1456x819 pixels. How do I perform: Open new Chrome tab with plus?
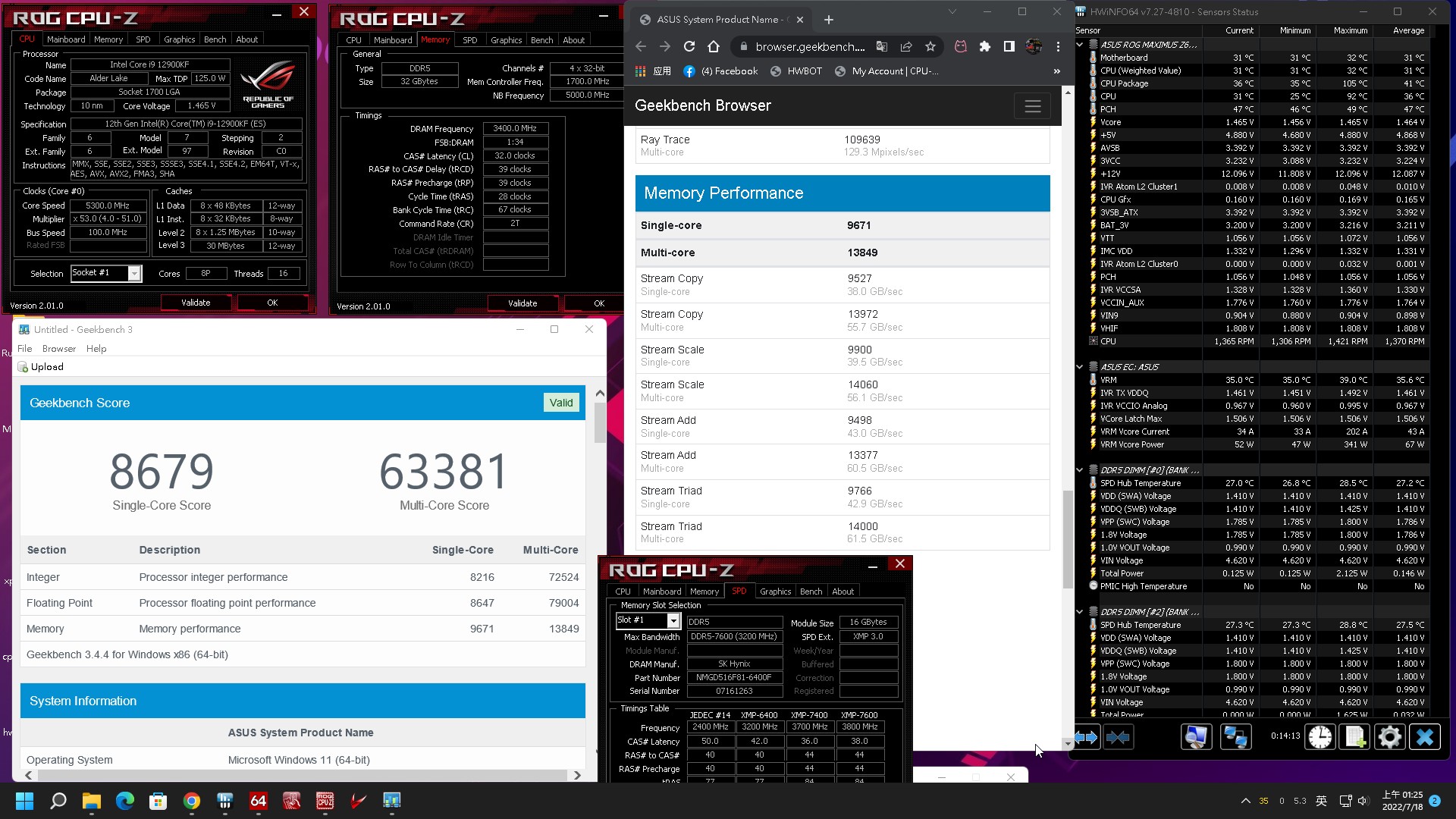828,20
